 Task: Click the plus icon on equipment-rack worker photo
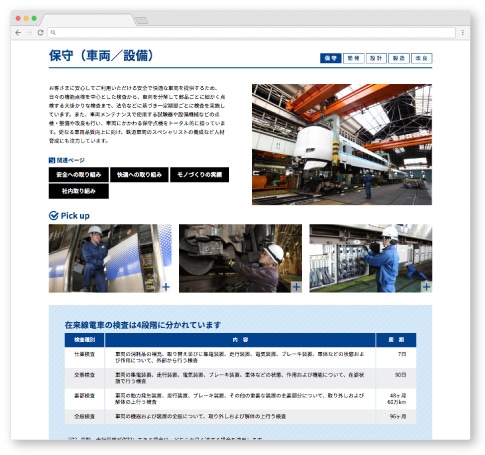pos(426,287)
